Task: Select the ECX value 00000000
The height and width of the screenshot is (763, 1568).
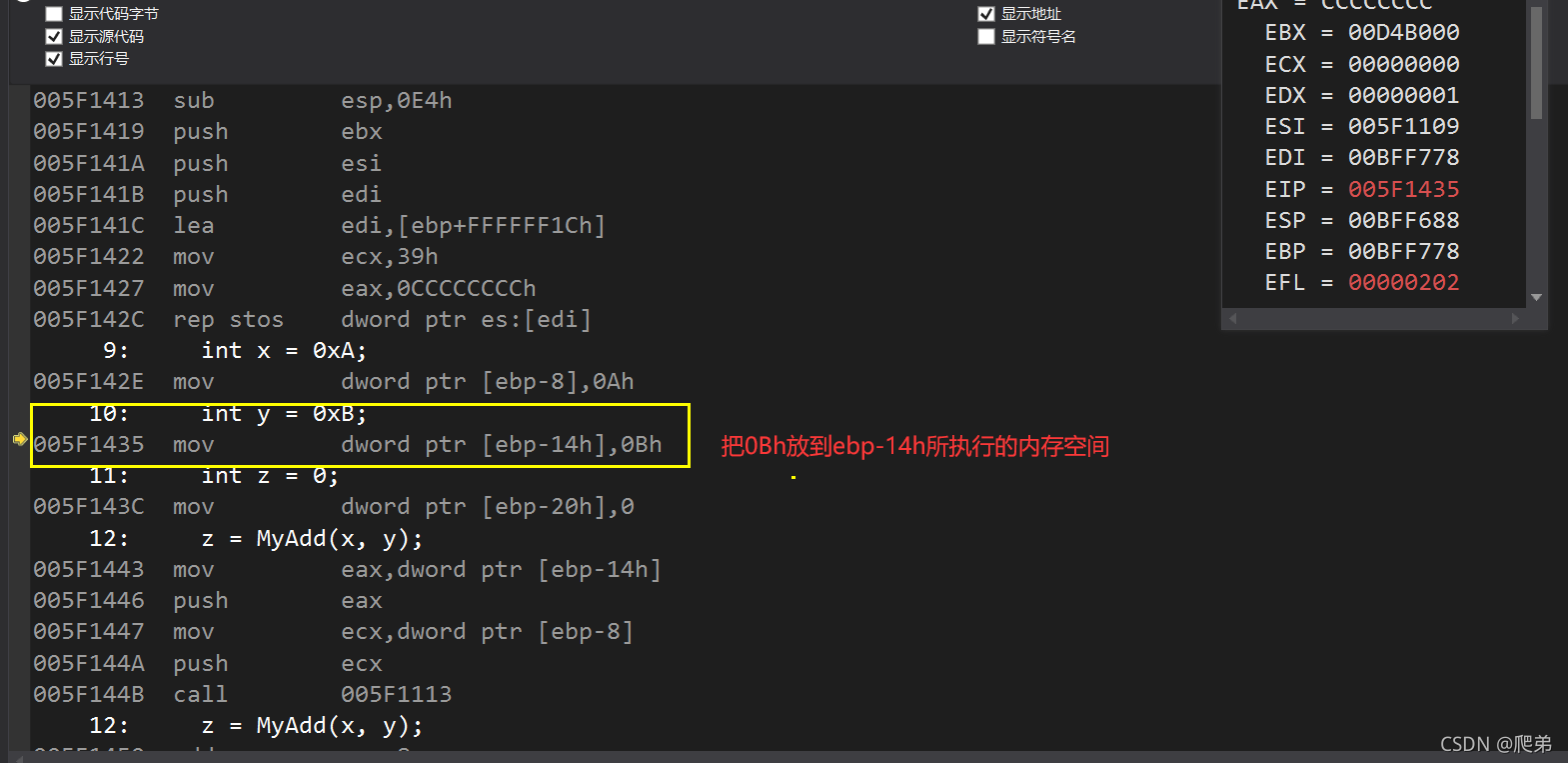Action: point(1403,65)
